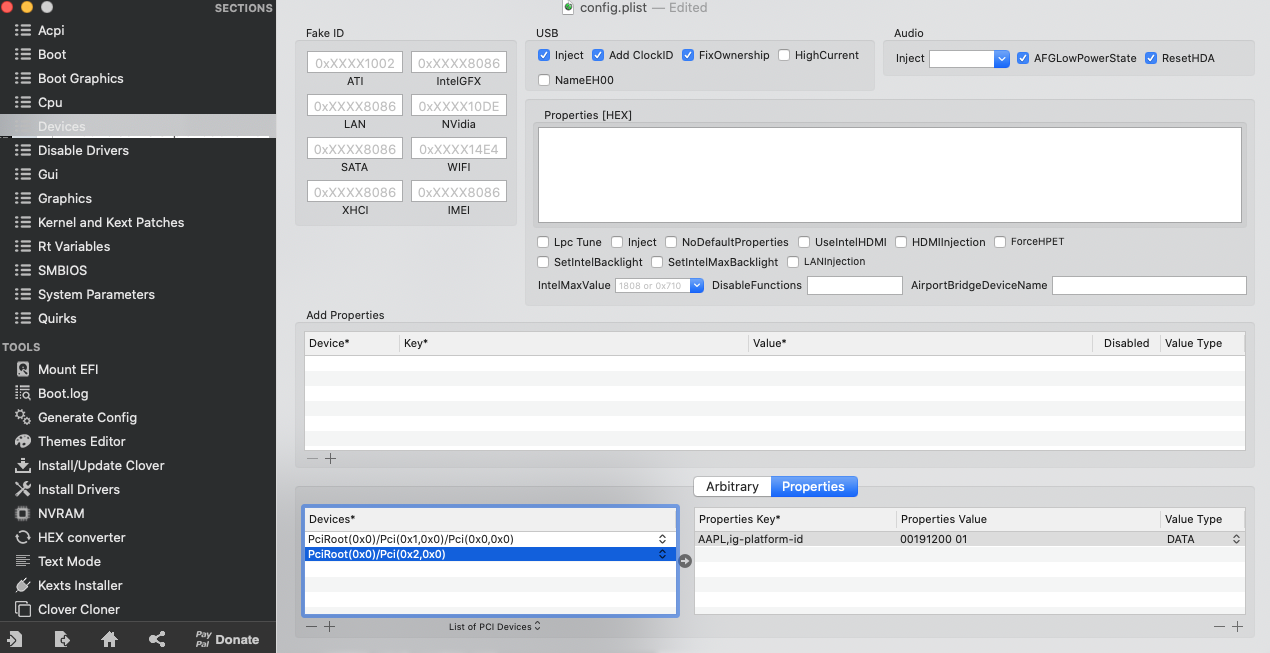The width and height of the screenshot is (1270, 653).
Task: Add a new property key row
Action: point(1237,626)
